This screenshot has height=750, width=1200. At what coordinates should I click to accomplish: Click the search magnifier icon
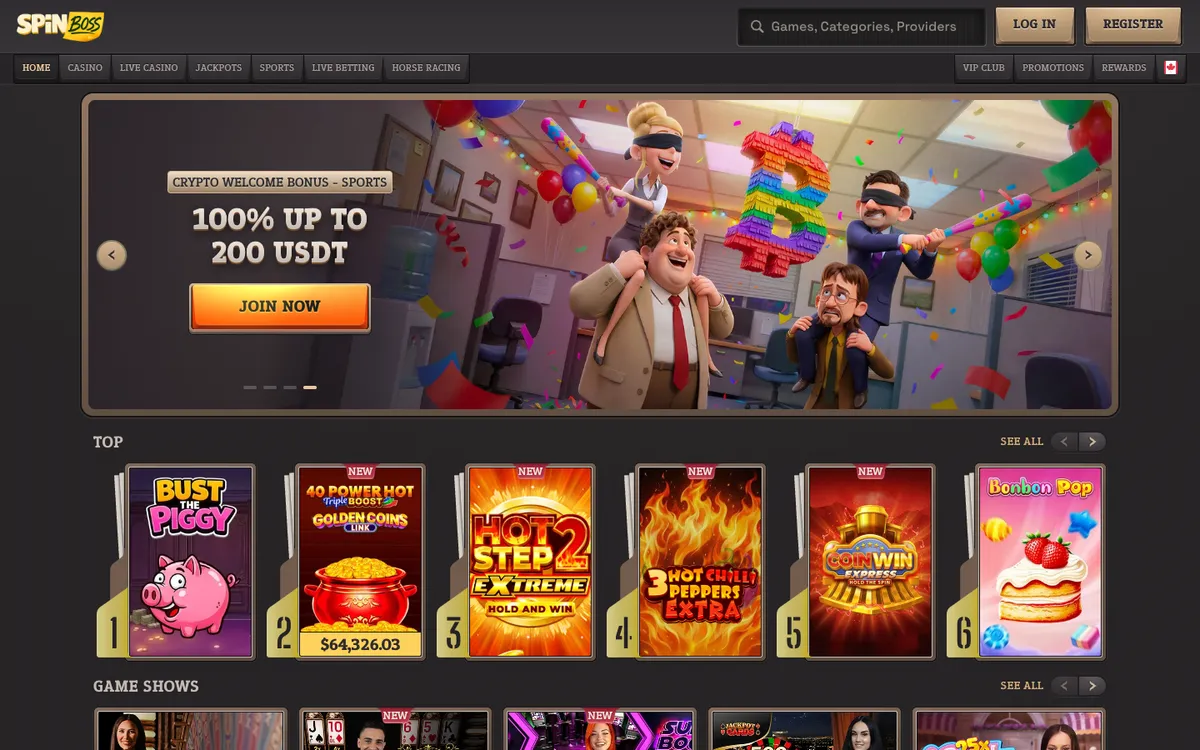point(757,27)
